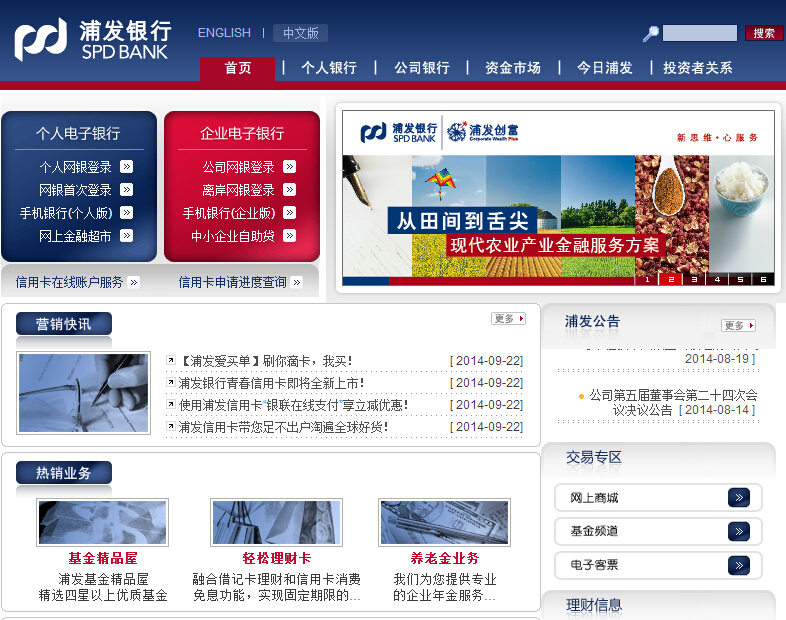Open 信用卡在线账户服务 link
Image resolution: width=786 pixels, height=620 pixels.
[x=69, y=282]
